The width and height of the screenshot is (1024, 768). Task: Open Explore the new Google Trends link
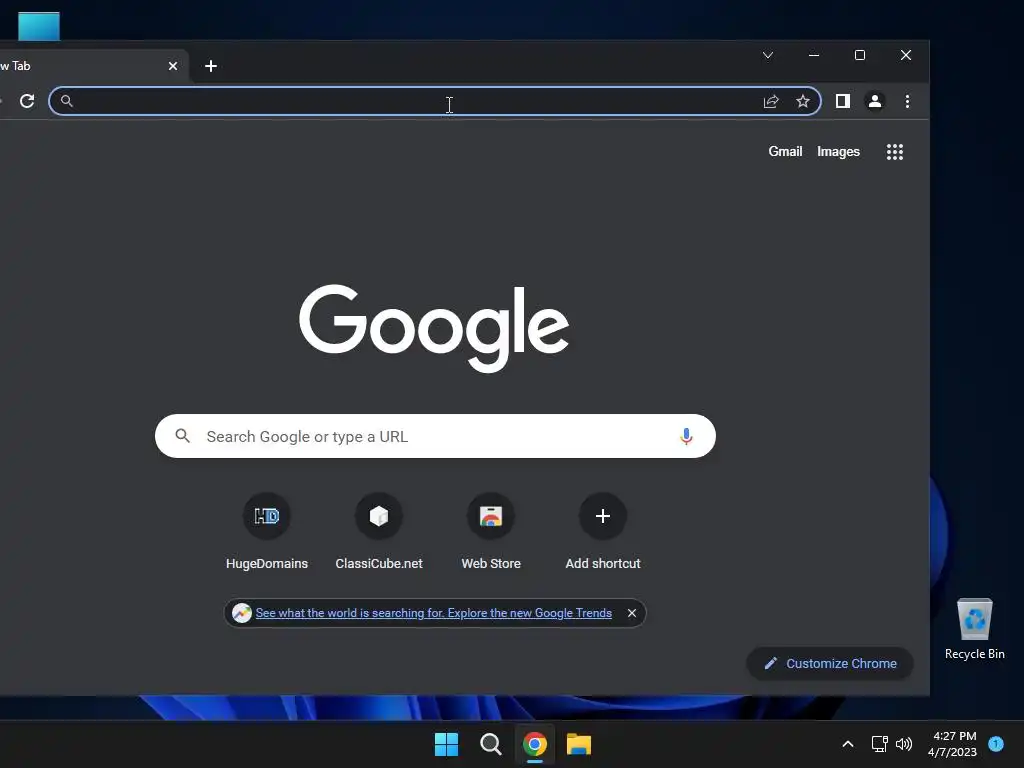click(x=434, y=613)
